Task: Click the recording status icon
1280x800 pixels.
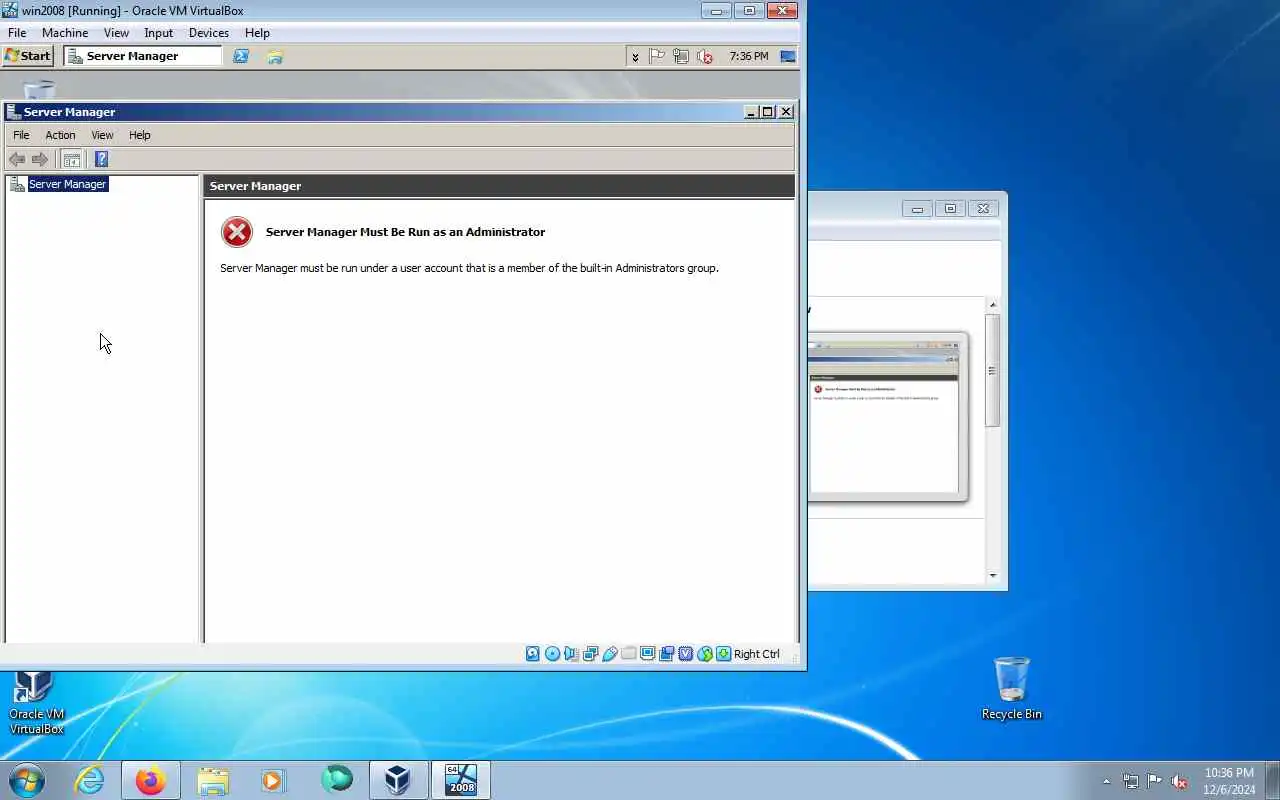Action: point(667,654)
